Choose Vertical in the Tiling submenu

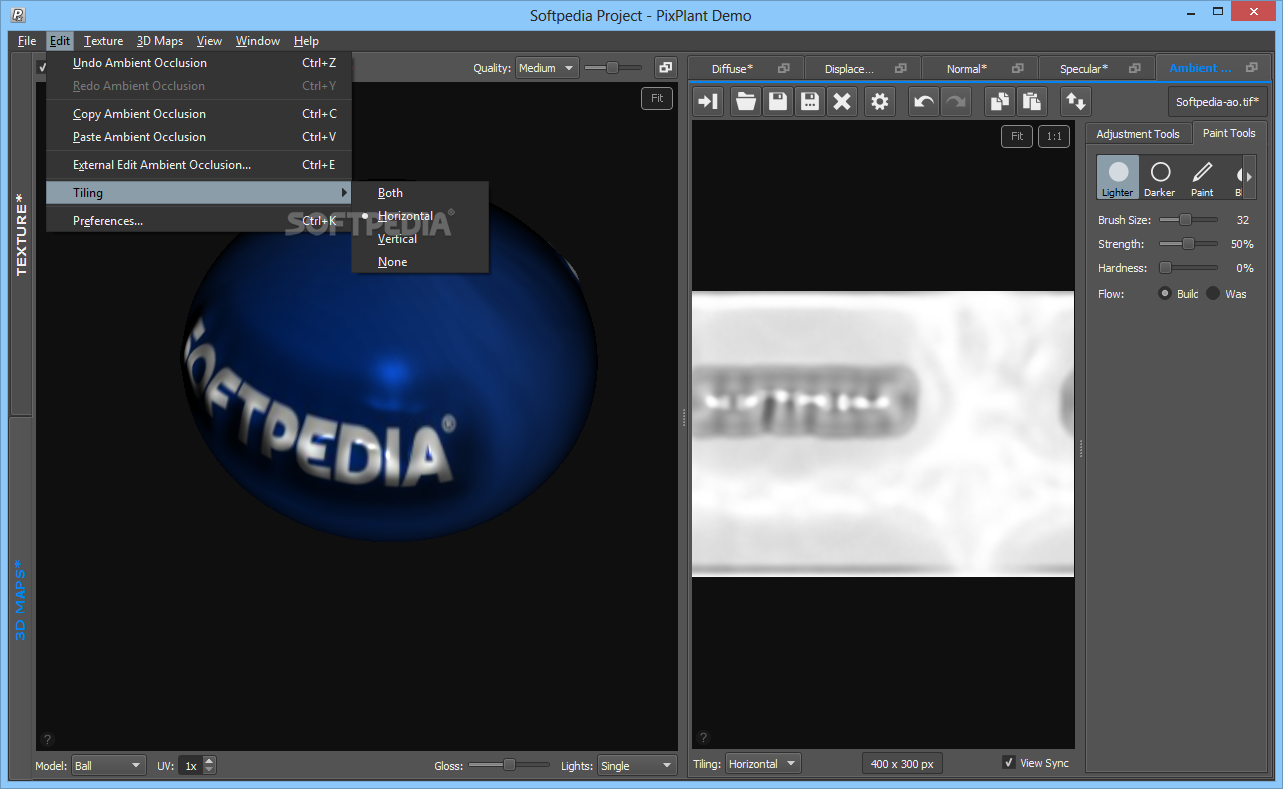[420, 239]
